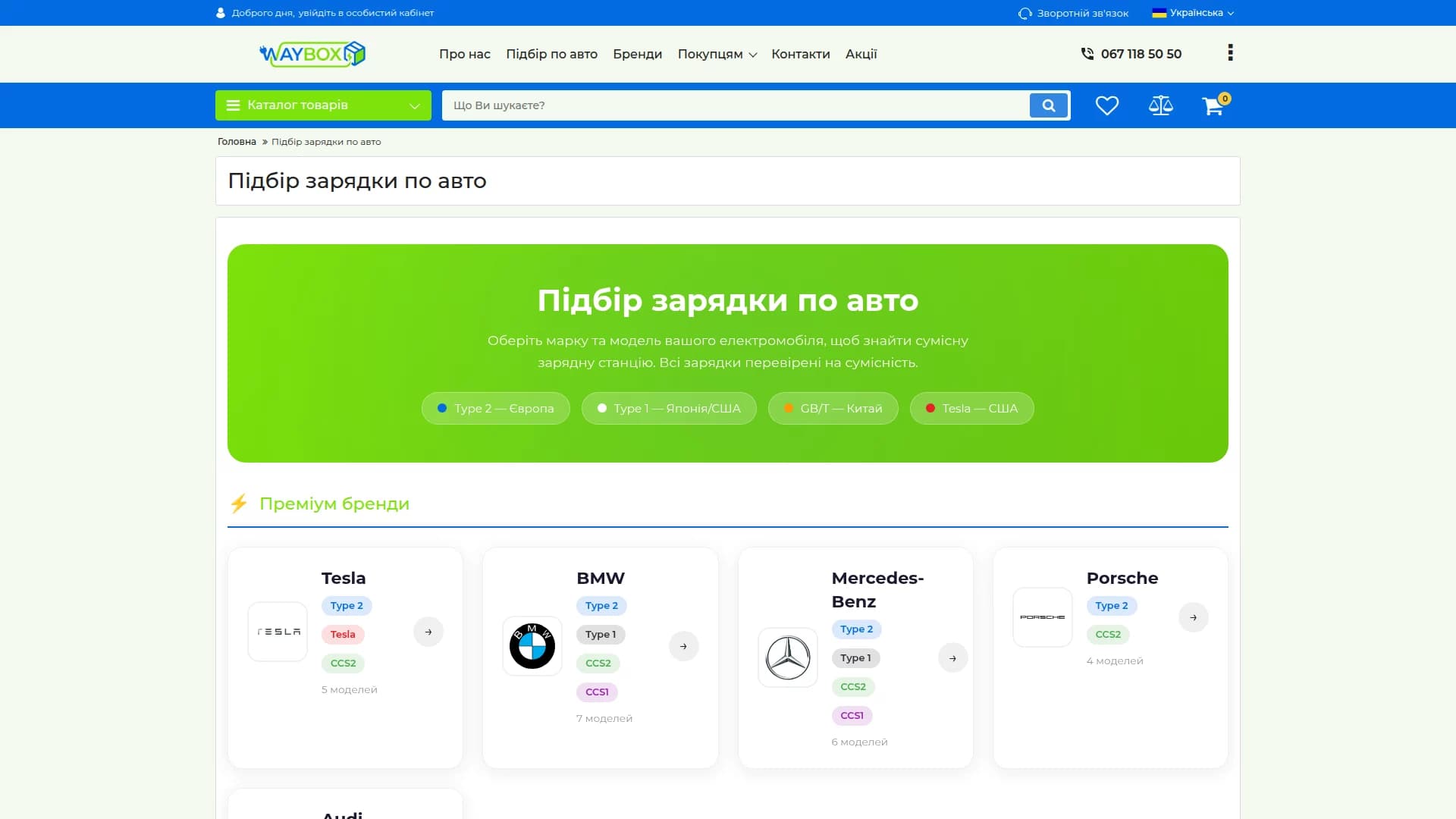Click the Type 2 tag on Porsche card
Viewport: 1456px width, 819px height.
click(x=1112, y=606)
